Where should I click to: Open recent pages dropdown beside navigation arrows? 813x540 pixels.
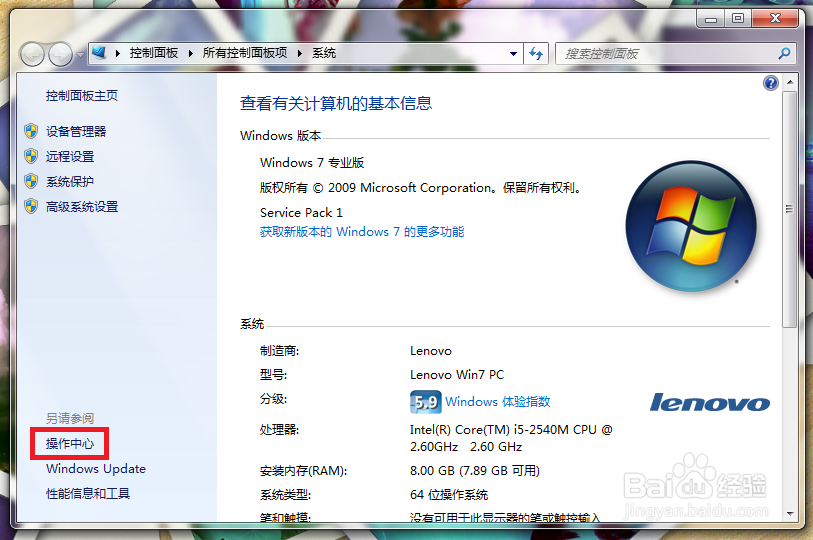click(80, 54)
